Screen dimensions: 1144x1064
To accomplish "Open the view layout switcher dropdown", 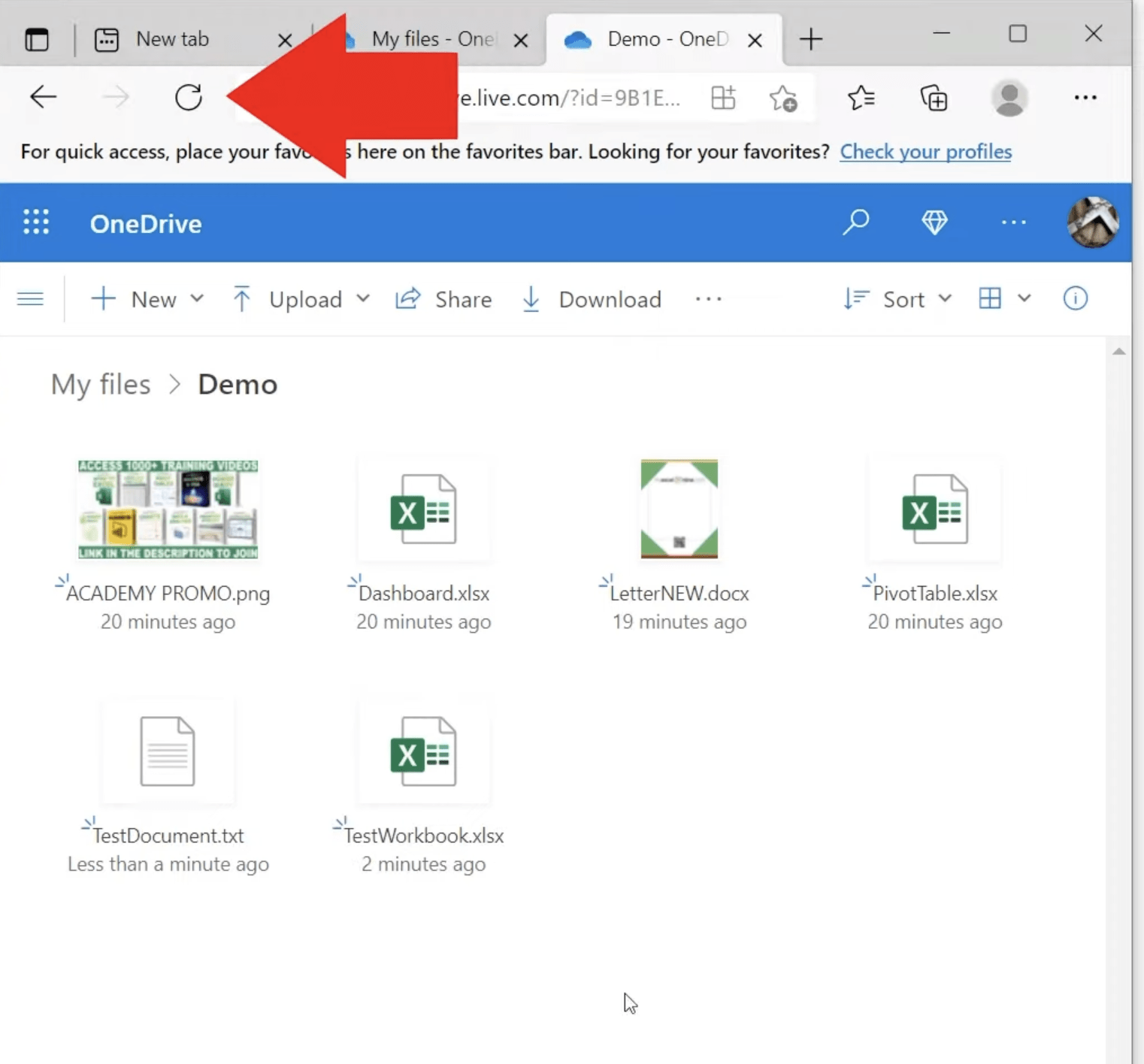I will click(1005, 298).
